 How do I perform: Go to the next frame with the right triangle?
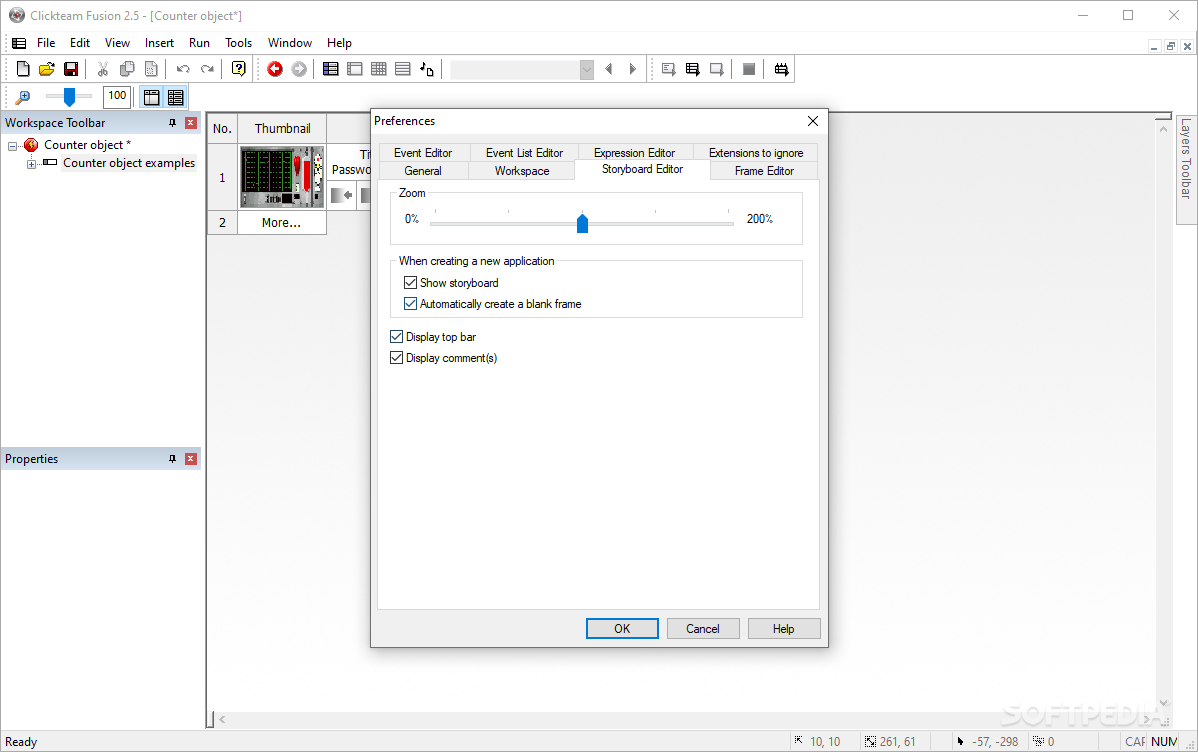(633, 69)
